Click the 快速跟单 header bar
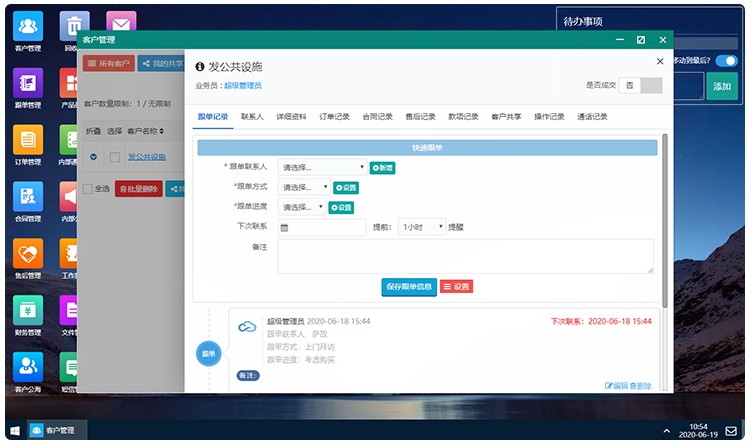 427,148
